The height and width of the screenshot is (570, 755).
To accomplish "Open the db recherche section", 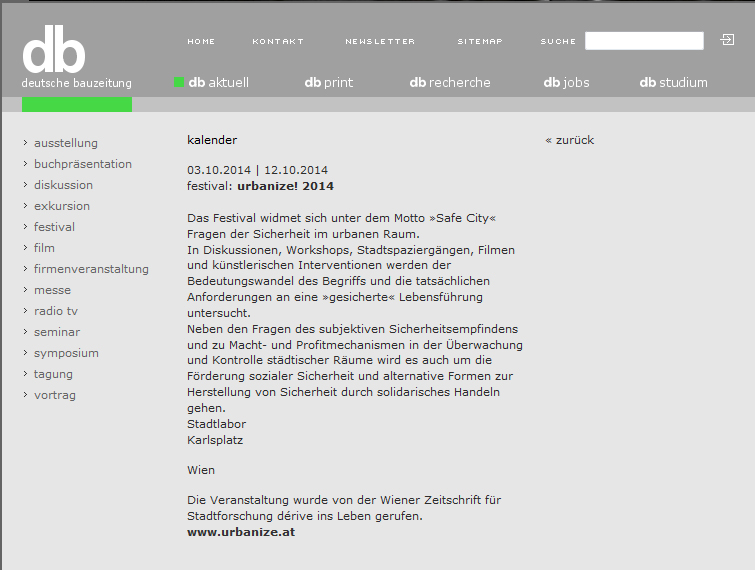I will click(x=450, y=83).
